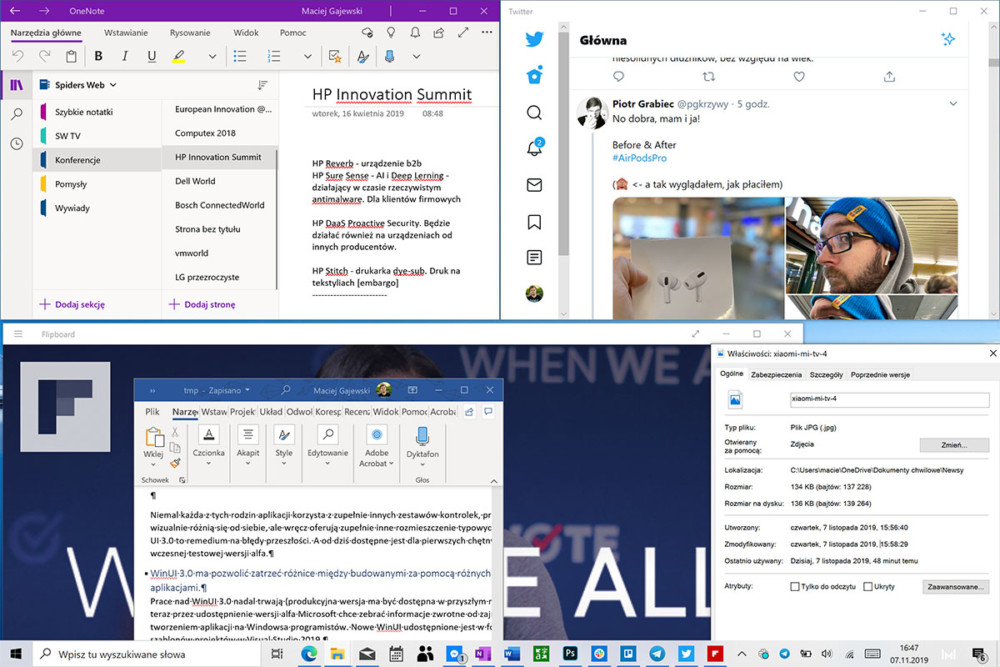Share the OneNote page
The height and width of the screenshot is (667, 1000).
[439, 33]
